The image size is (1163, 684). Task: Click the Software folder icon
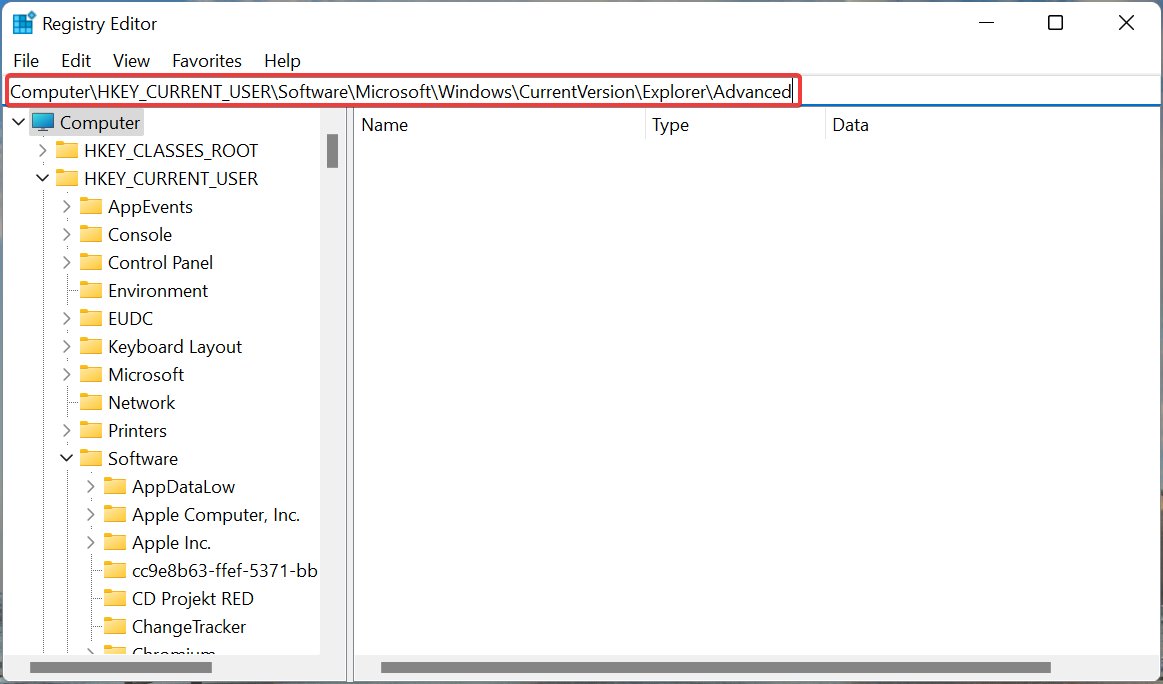tap(91, 458)
